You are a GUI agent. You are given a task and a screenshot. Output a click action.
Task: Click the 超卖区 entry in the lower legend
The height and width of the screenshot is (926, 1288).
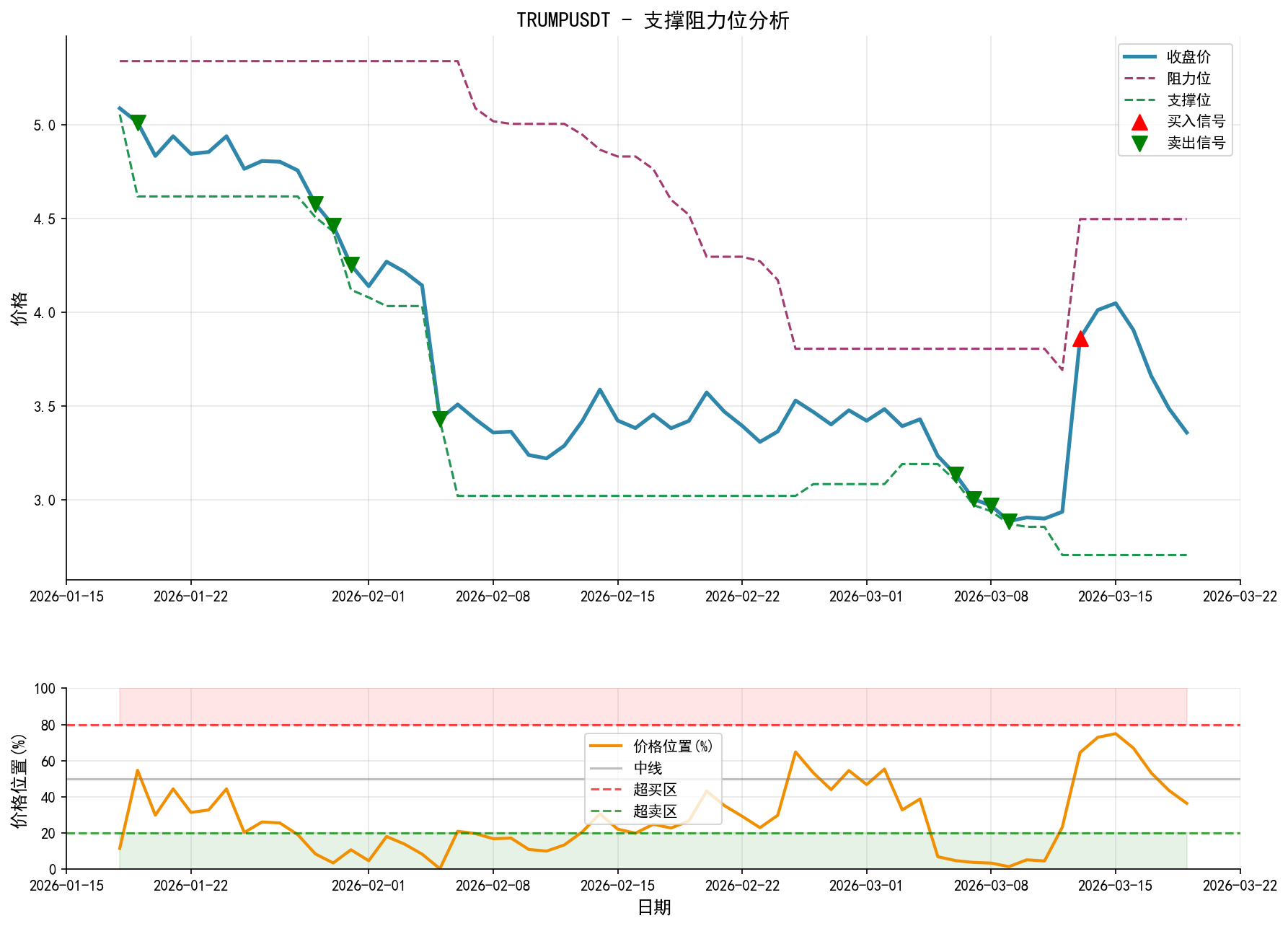pyautogui.click(x=655, y=811)
